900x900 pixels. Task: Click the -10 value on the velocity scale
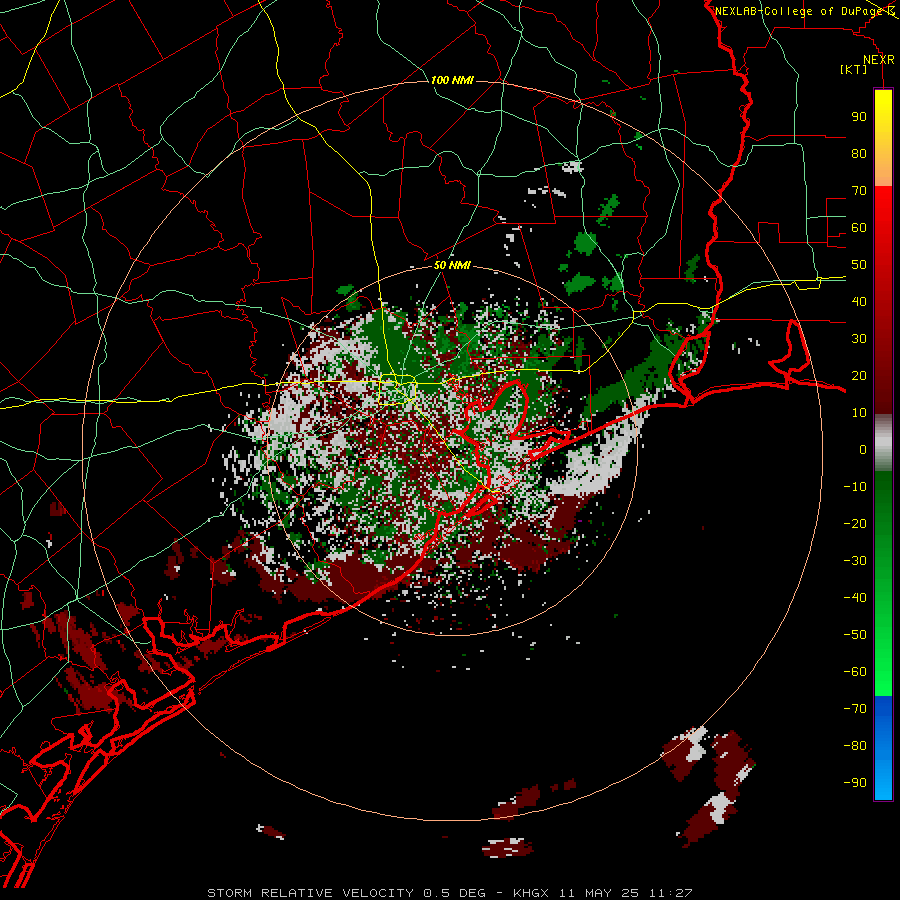point(855,487)
